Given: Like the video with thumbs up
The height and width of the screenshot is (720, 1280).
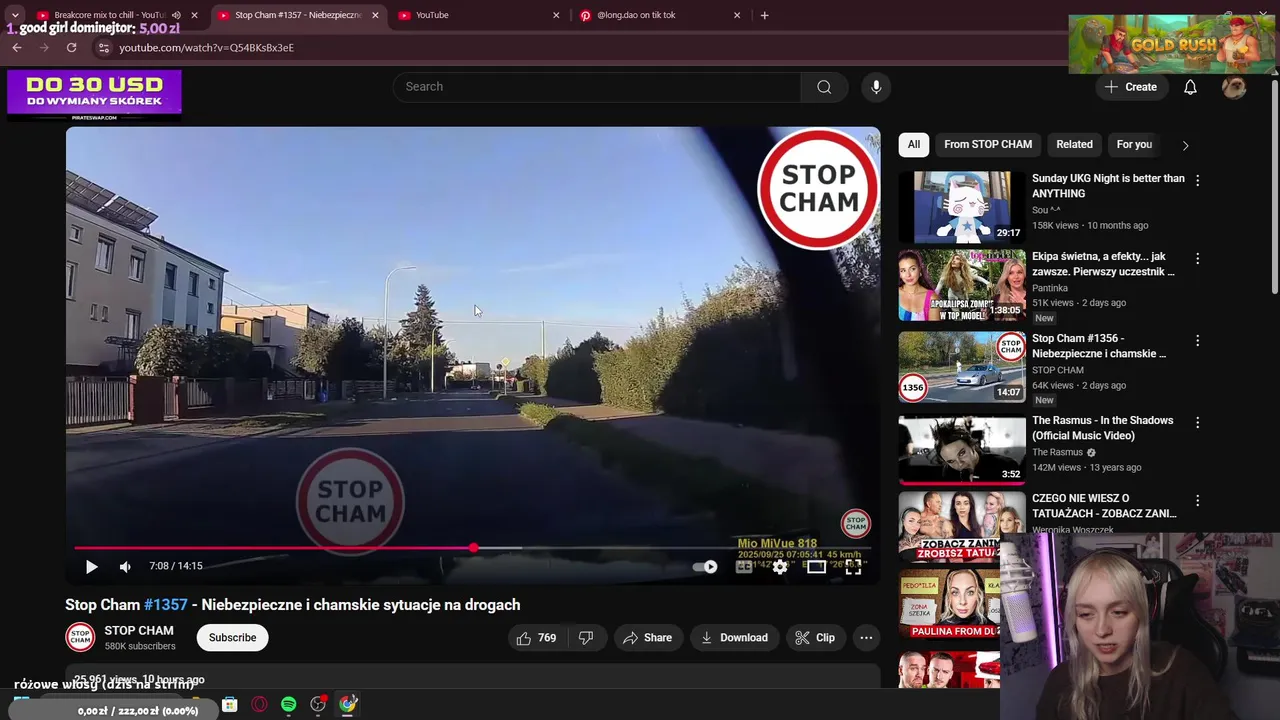Looking at the screenshot, I should pyautogui.click(x=535, y=638).
